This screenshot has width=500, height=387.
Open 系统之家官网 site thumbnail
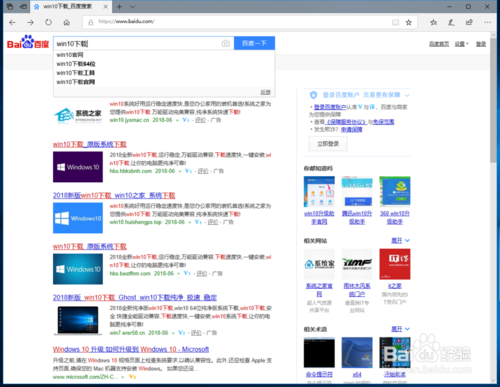[319, 264]
